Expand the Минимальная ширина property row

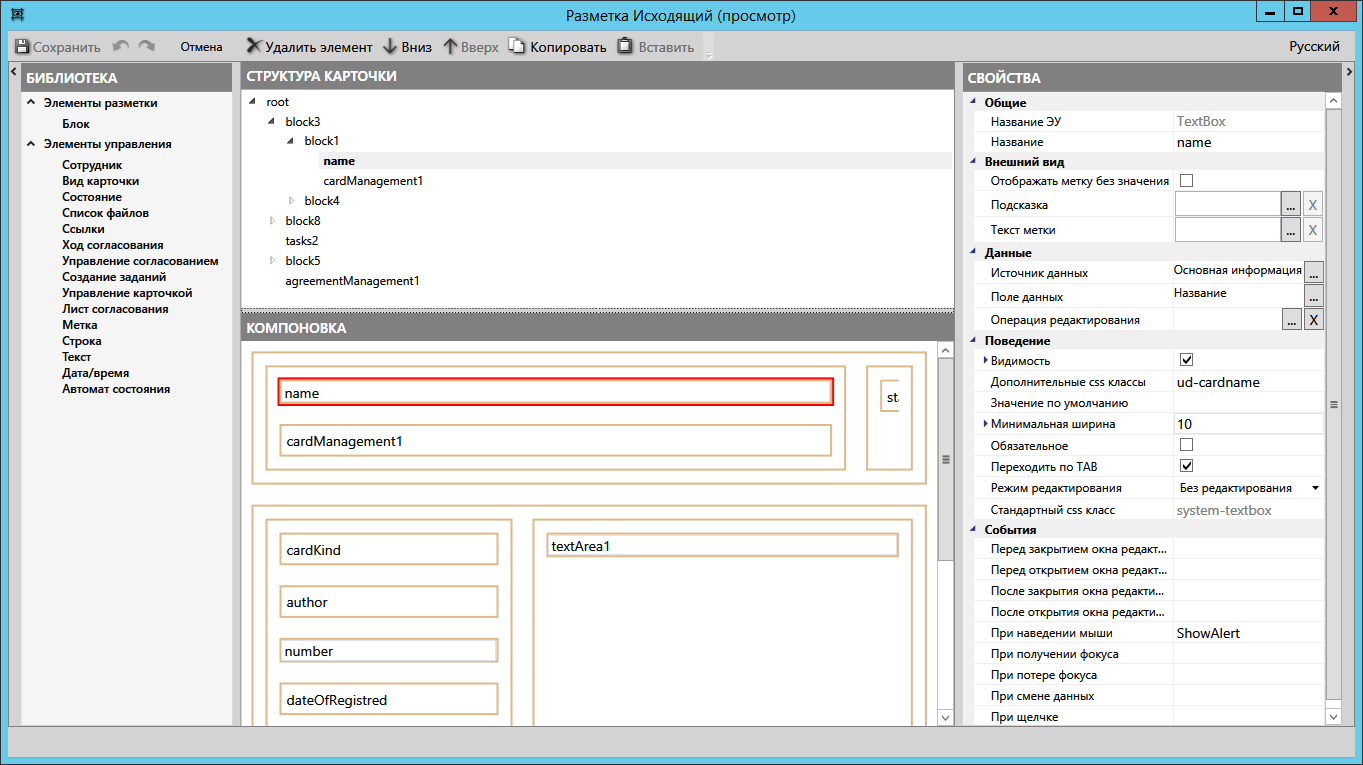tap(986, 424)
